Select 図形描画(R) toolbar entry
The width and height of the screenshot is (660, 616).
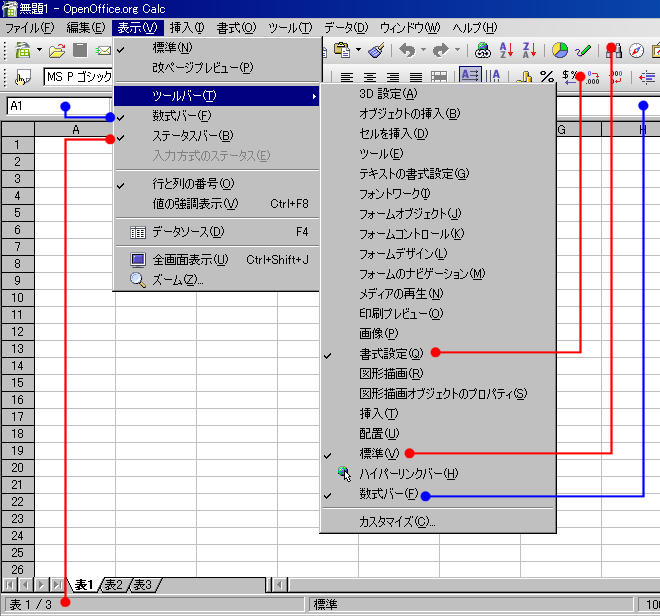coord(438,374)
